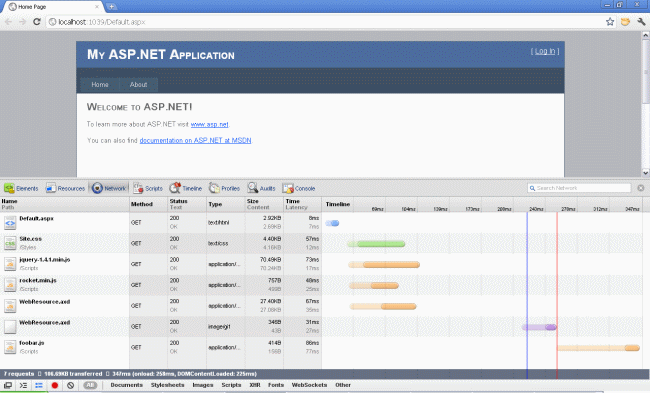Close DevTools with the round X icon
Screen dimensions: 650x393
coord(640,188)
